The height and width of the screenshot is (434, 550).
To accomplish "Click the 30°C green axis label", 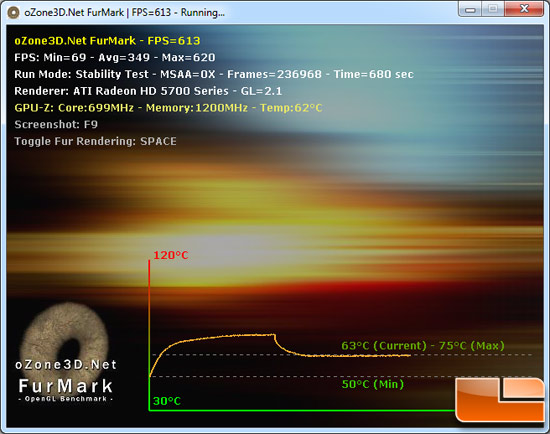I will [x=167, y=401].
